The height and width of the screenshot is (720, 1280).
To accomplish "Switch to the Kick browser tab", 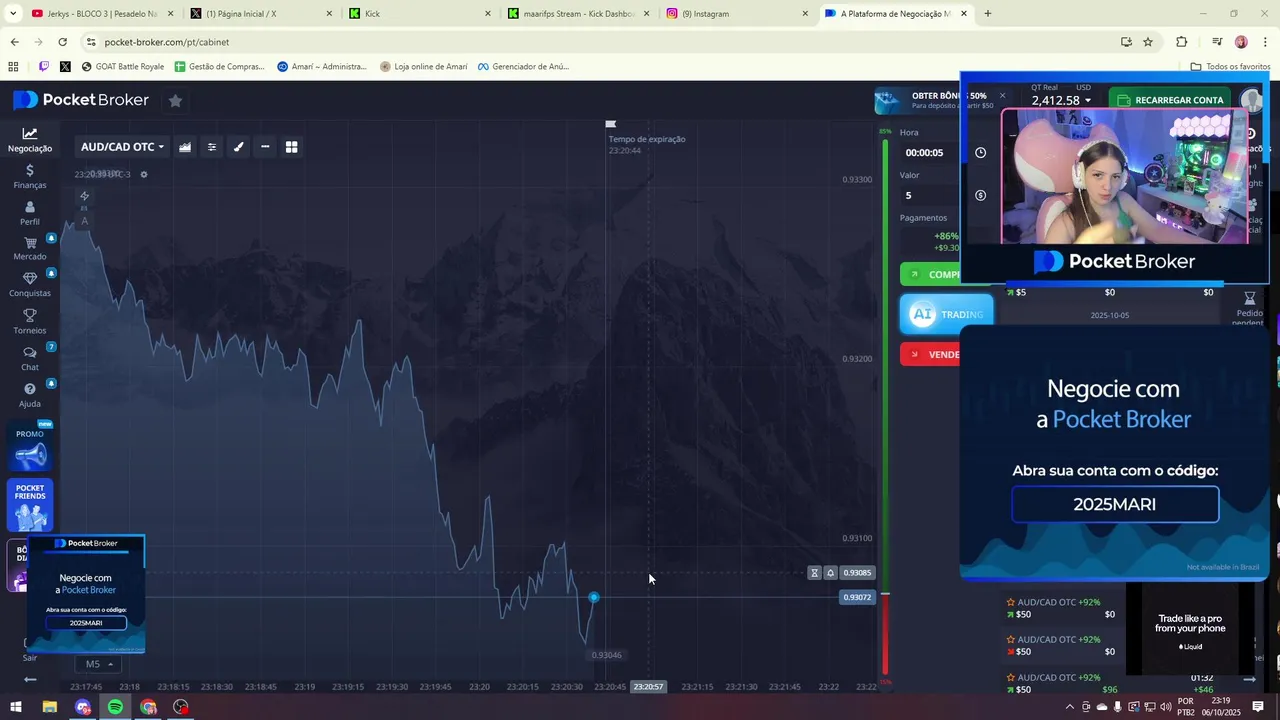I will tap(419, 14).
